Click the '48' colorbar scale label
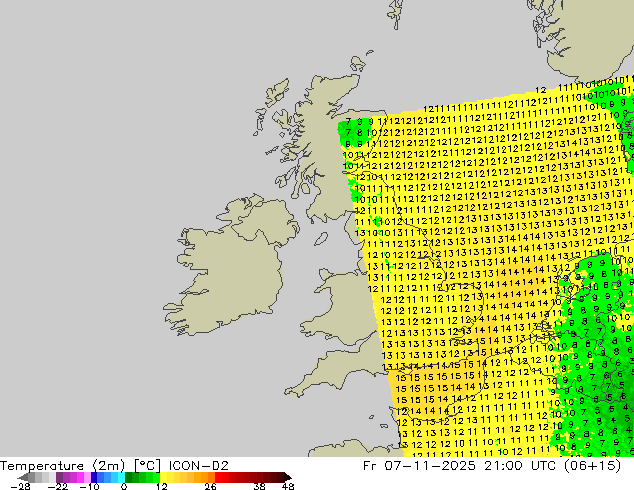Viewport: 634px width, 490px height. coord(288,486)
